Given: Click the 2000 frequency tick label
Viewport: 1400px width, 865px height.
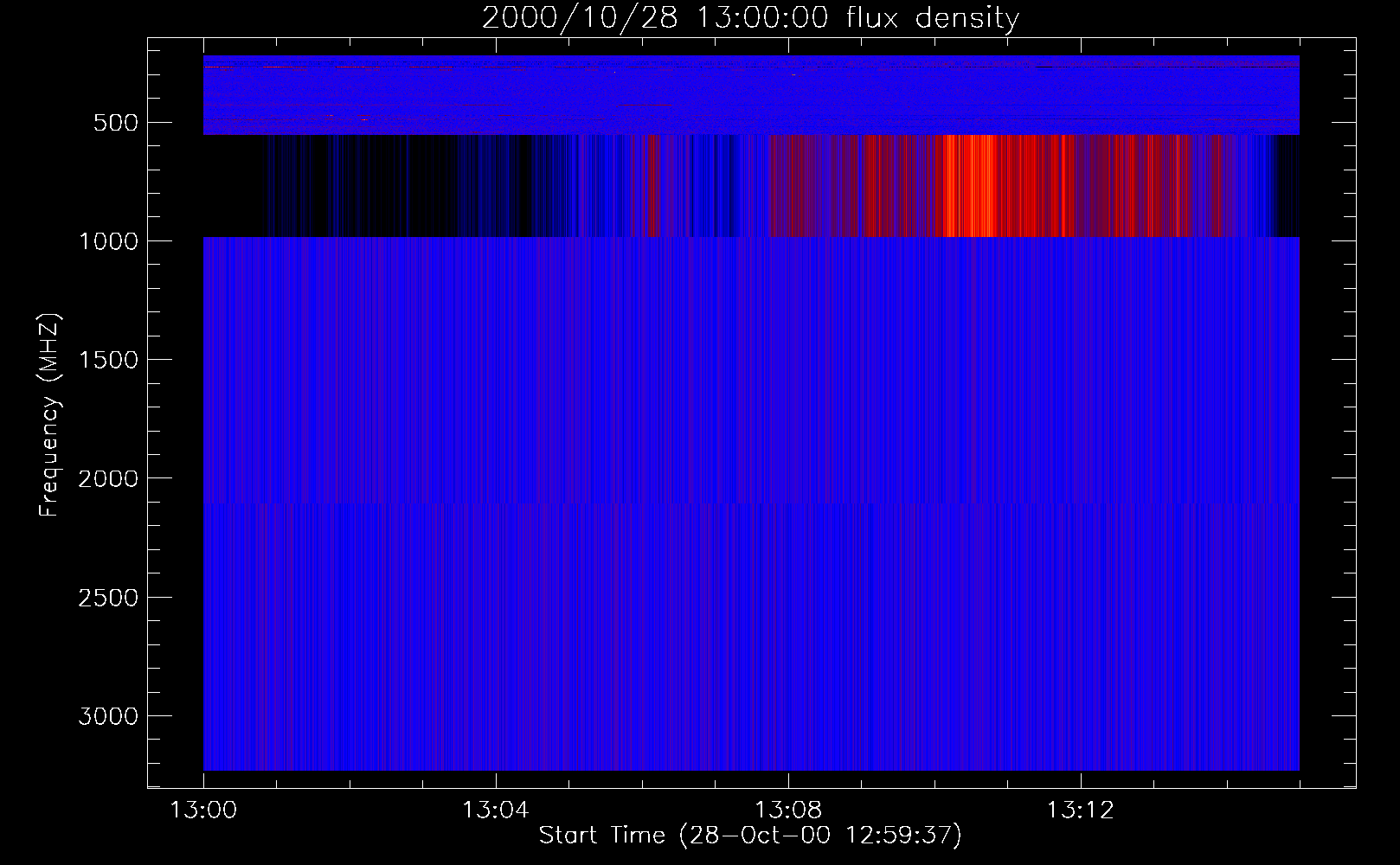Looking at the screenshot, I should (108, 479).
